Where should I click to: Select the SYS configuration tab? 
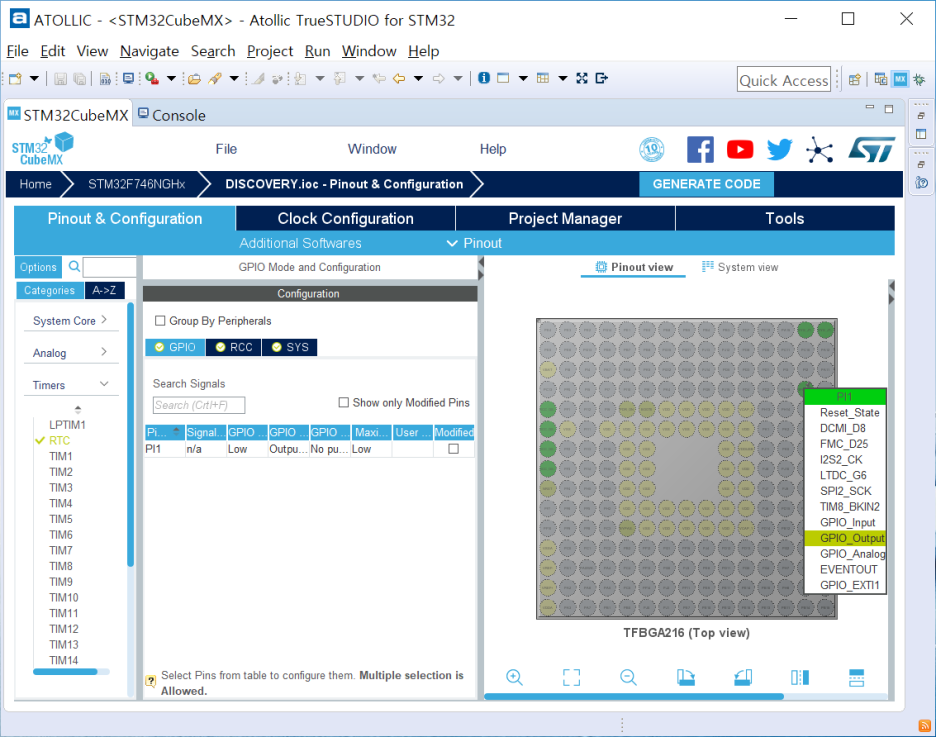click(x=290, y=347)
